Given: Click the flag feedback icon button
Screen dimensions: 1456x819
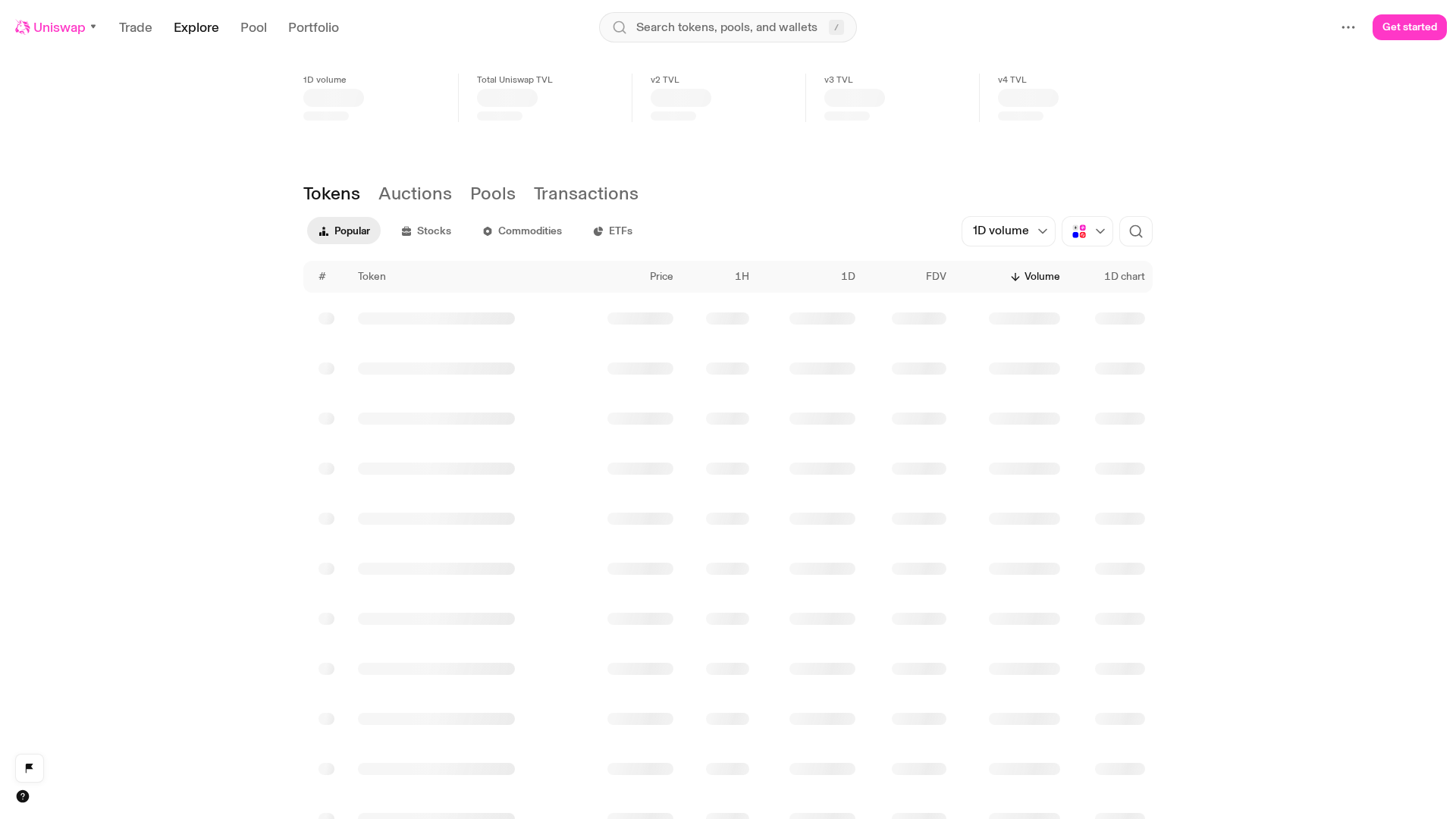Looking at the screenshot, I should click(30, 768).
